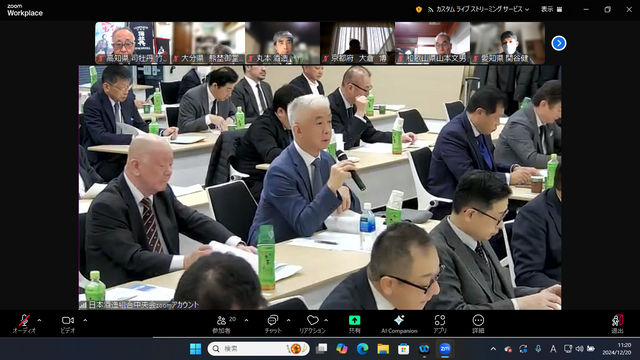Expand participants options caret beside 参加者

[x=246, y=320]
